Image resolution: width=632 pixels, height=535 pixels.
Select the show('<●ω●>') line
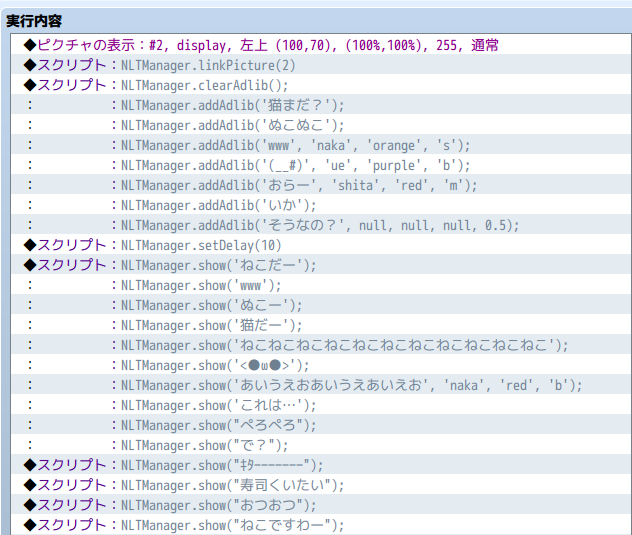(x=321, y=365)
